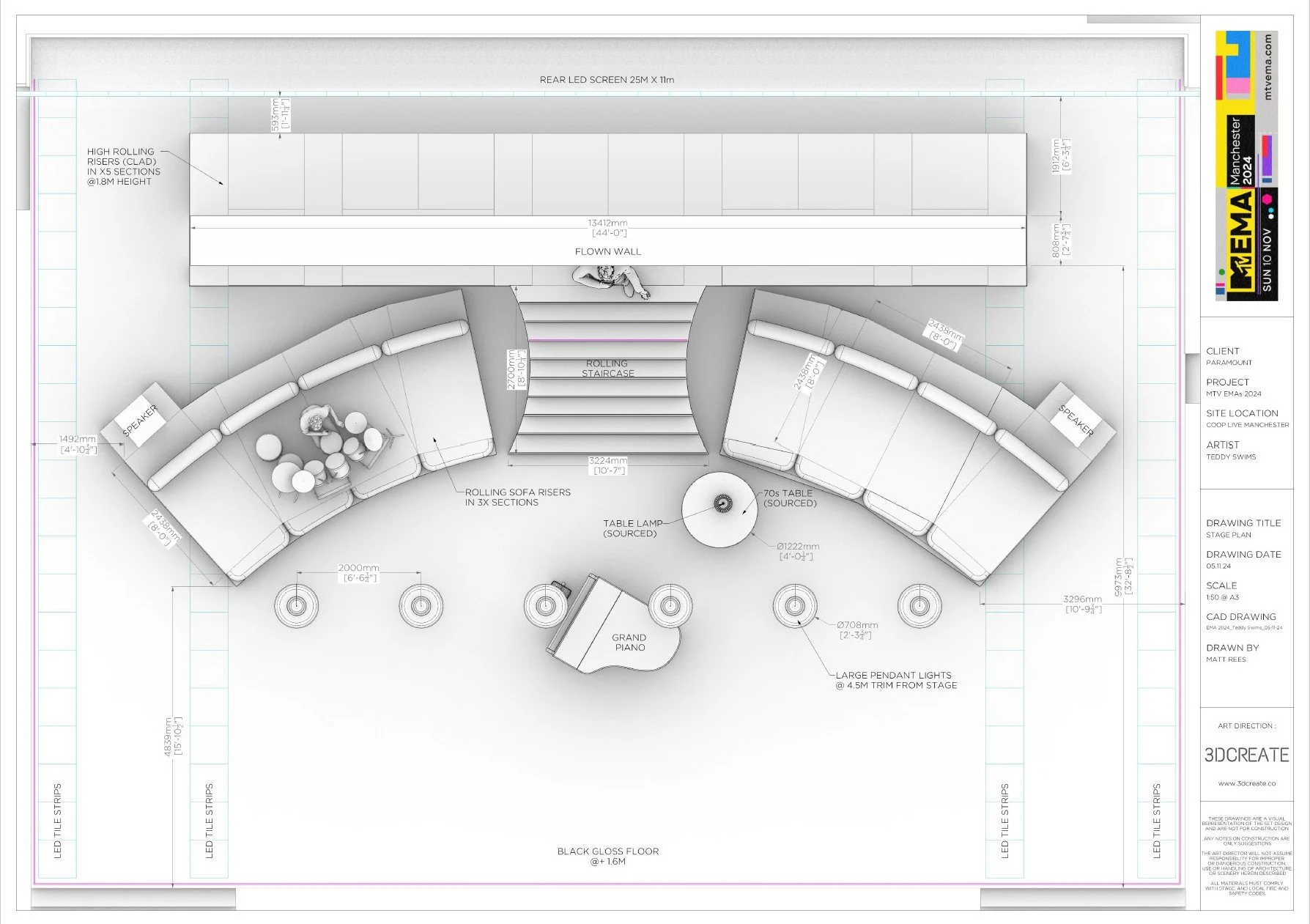This screenshot has width=1310, height=924.
Task: Select the 'ROLLING STAIRCASE' label
Action: tap(607, 368)
